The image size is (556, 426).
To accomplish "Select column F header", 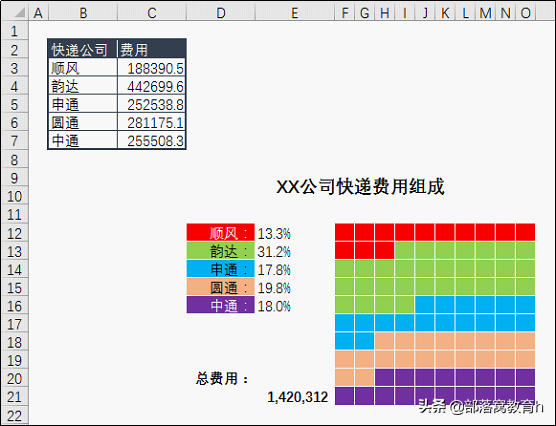I will (x=345, y=13).
